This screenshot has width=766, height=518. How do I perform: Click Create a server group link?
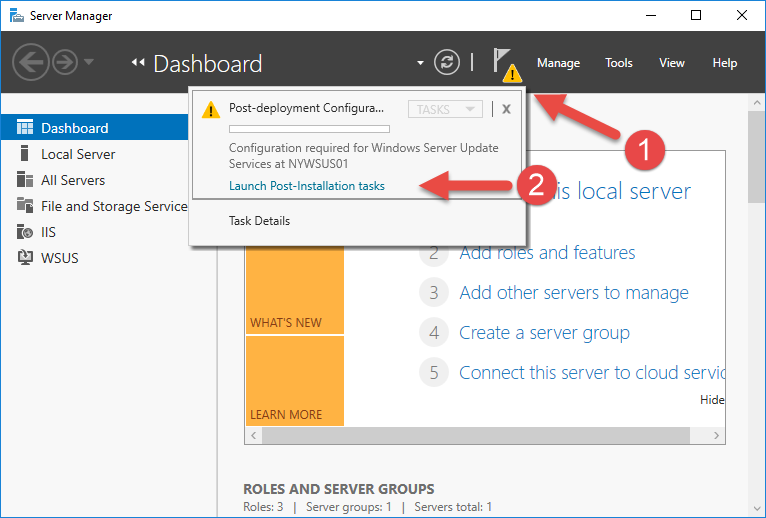pyautogui.click(x=544, y=333)
